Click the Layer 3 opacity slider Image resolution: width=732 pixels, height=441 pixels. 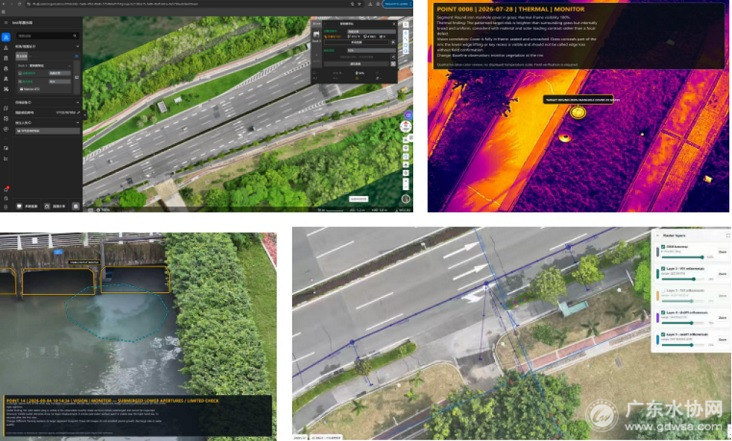click(x=683, y=301)
